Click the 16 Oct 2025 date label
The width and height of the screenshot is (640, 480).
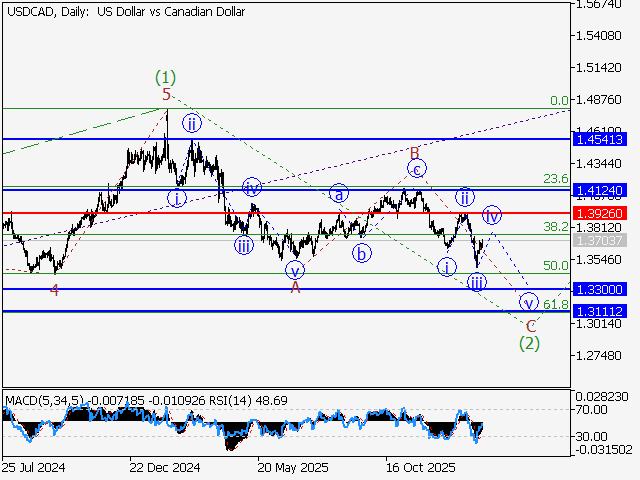(421, 467)
